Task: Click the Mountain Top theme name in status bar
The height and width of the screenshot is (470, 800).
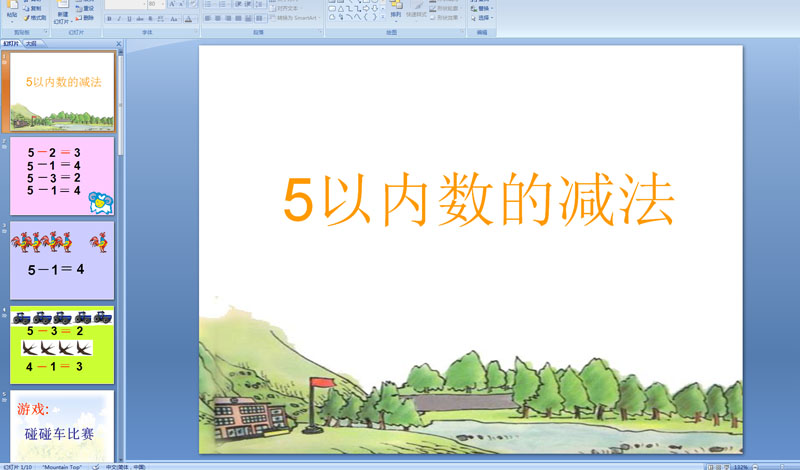Action: pyautogui.click(x=62, y=467)
